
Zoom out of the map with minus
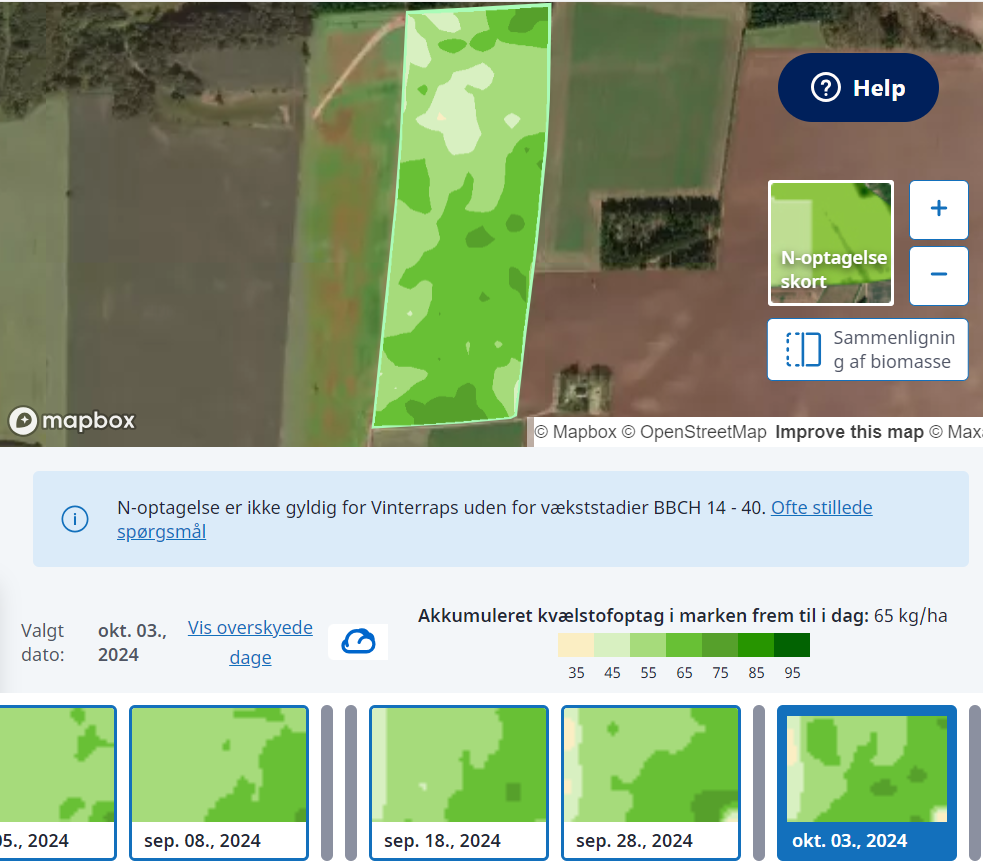tap(938, 274)
